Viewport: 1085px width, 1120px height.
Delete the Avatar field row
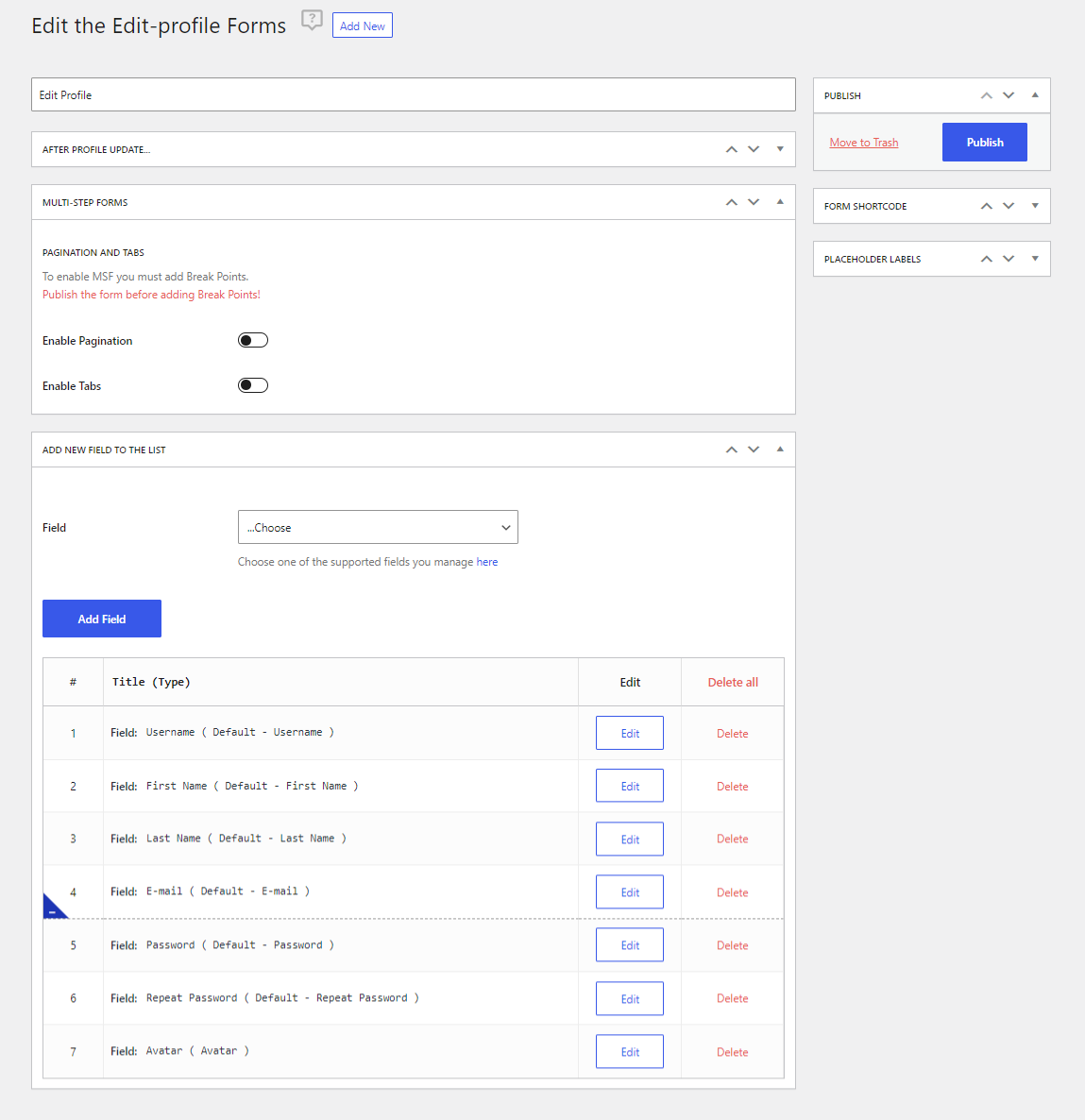[x=732, y=1052]
